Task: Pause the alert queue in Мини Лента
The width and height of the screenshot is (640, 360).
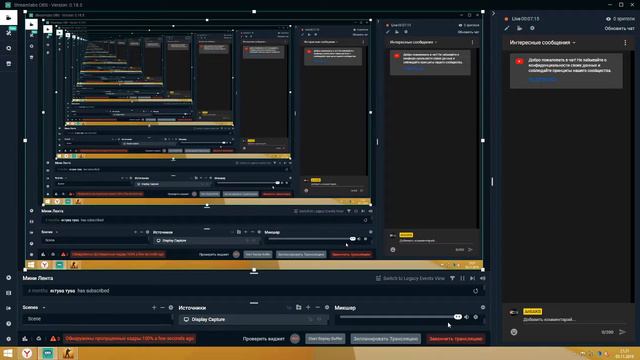Action: click(x=462, y=278)
